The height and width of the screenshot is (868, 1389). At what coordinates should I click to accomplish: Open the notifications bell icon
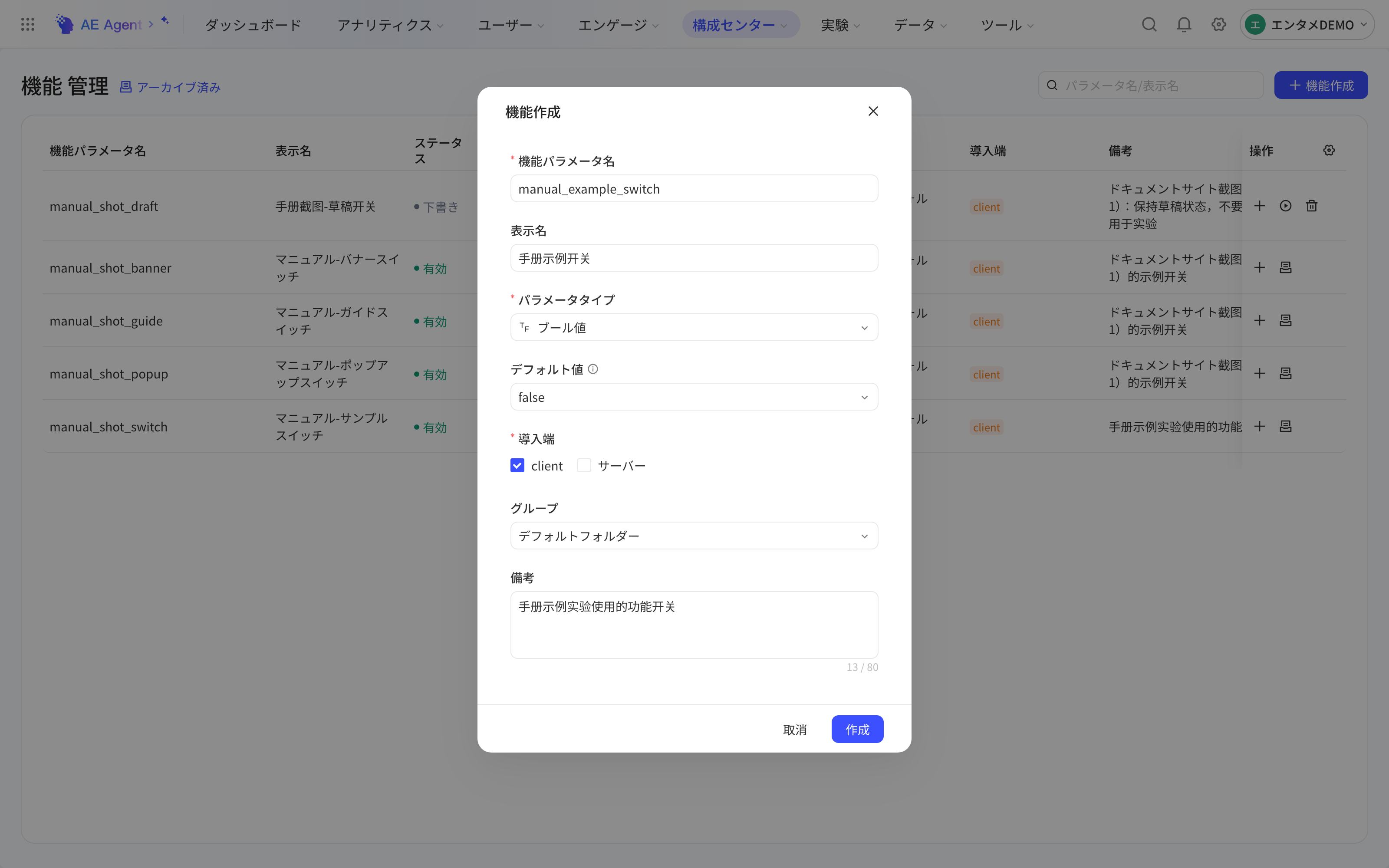(x=1184, y=24)
